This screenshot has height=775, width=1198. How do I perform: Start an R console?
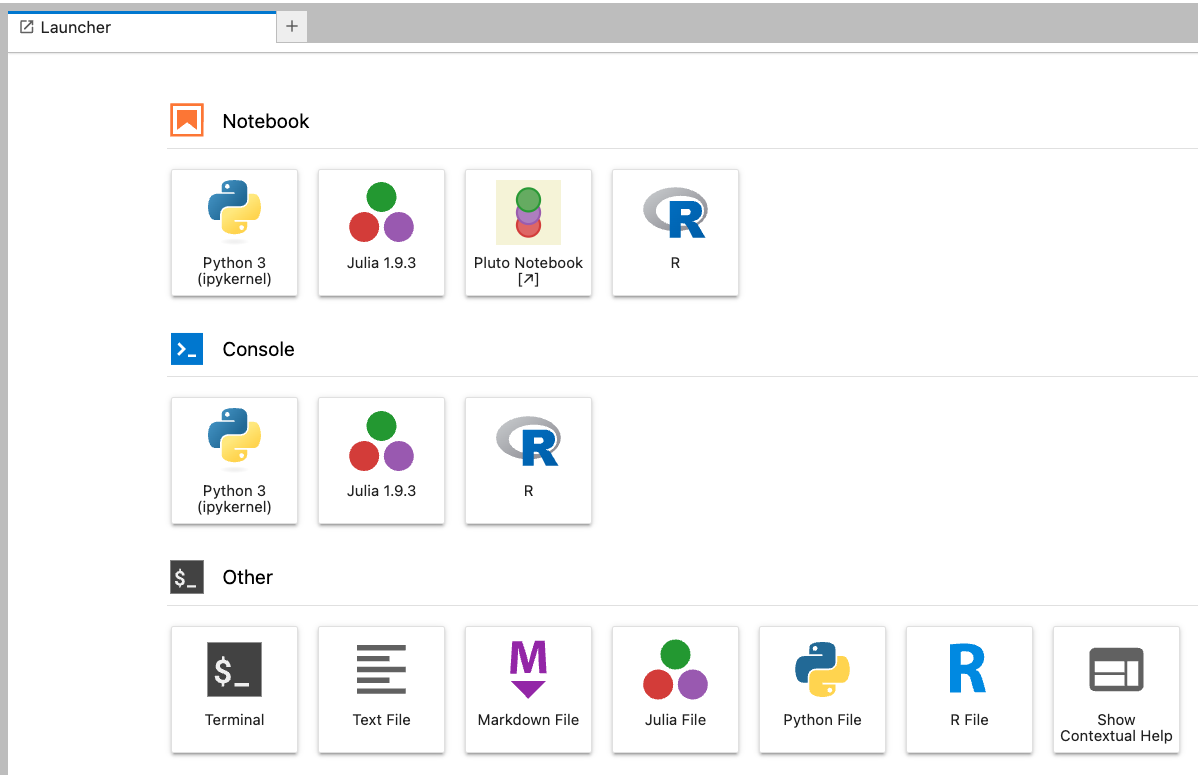528,460
